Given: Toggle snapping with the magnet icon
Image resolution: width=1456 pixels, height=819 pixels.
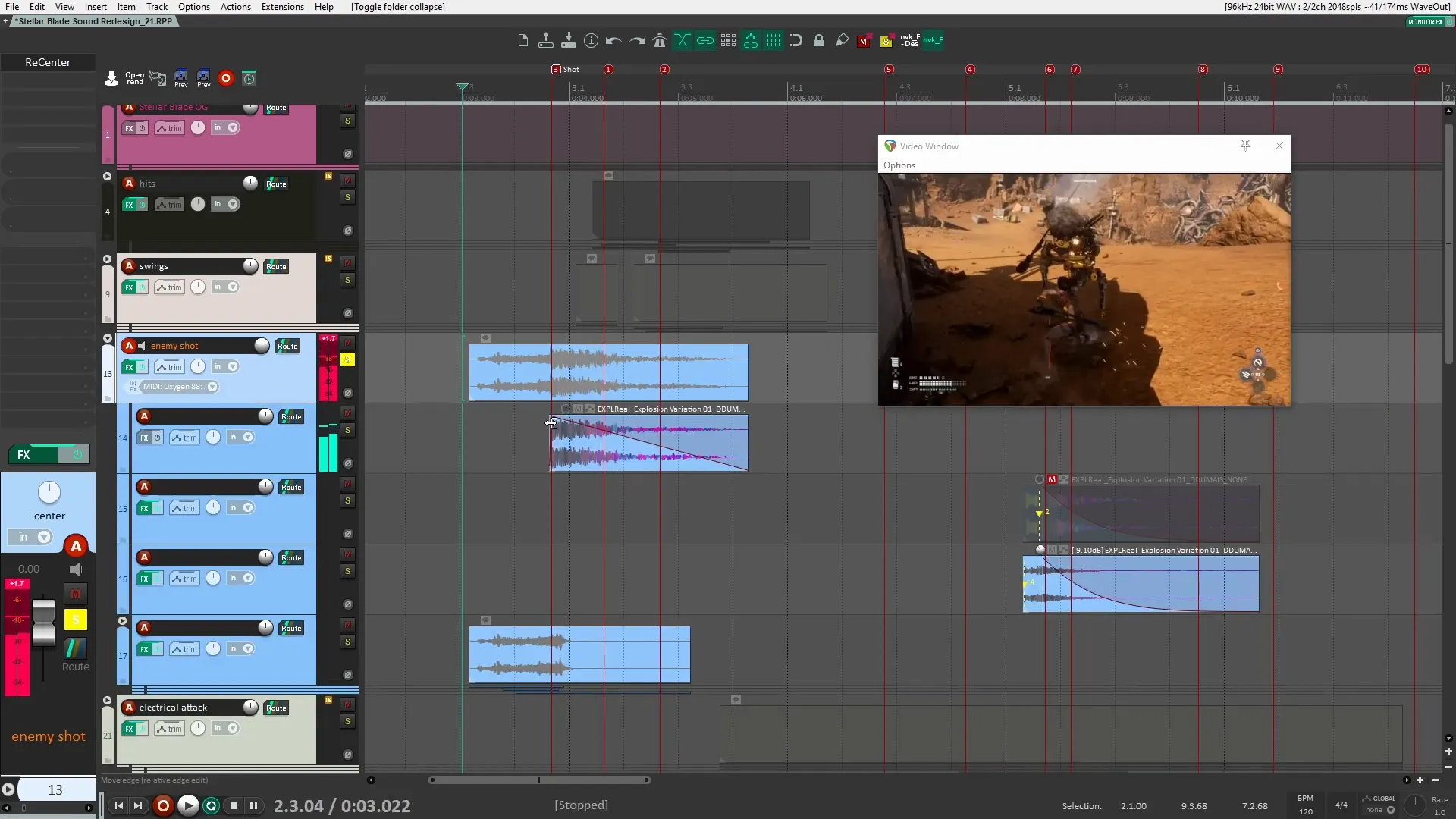Looking at the screenshot, I should pos(795,40).
